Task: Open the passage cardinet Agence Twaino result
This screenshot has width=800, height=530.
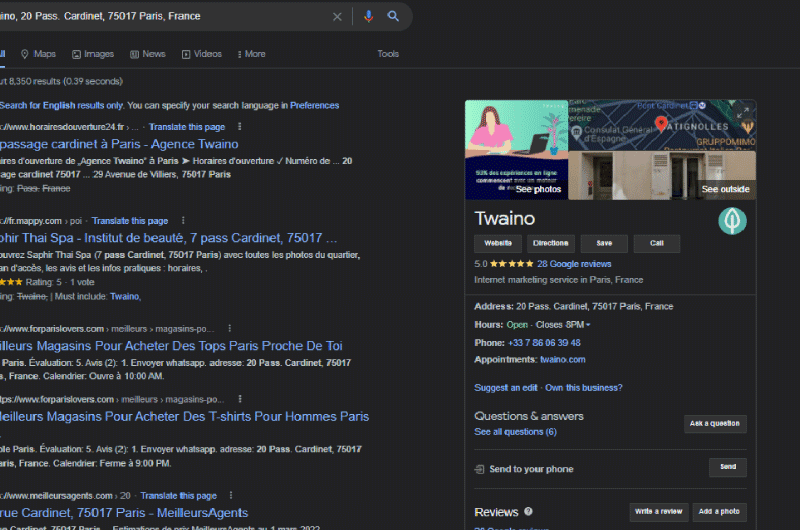Action: (x=119, y=144)
